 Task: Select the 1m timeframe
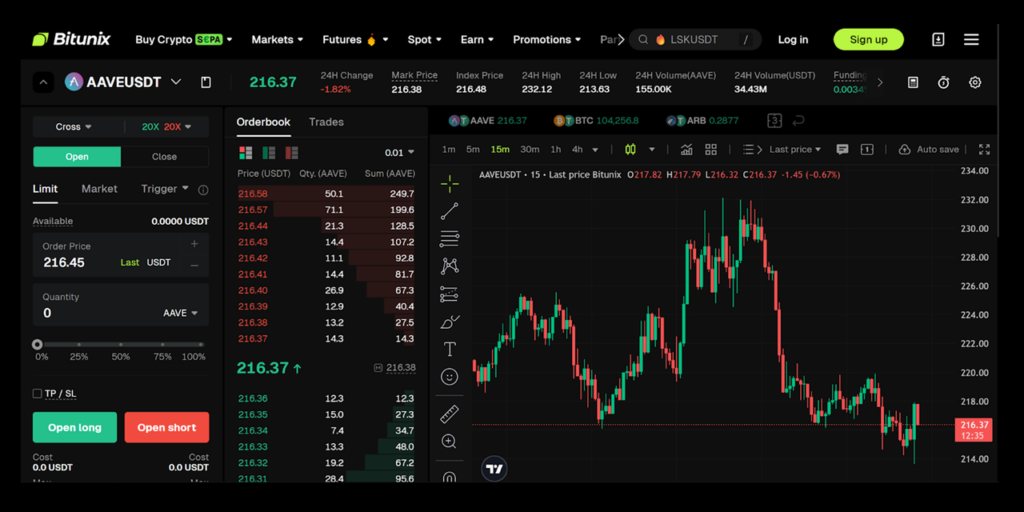[x=449, y=150]
